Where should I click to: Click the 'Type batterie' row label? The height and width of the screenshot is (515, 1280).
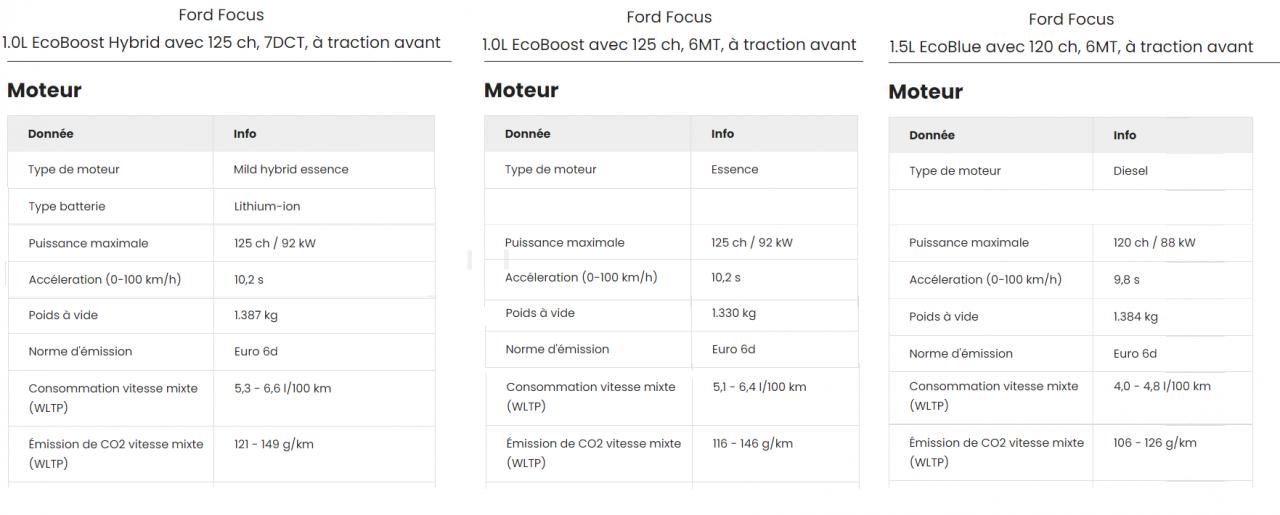click(x=66, y=206)
